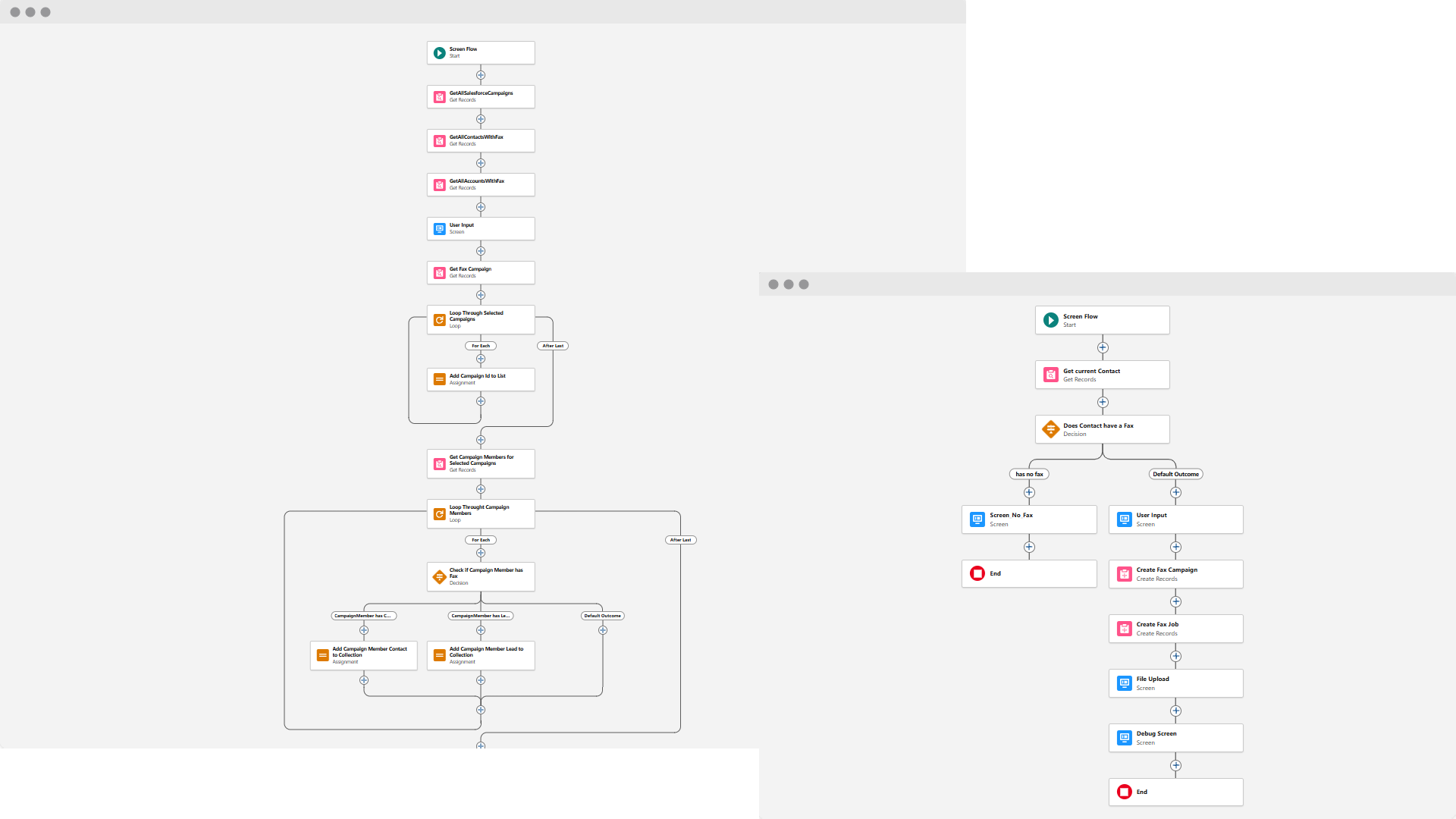Image resolution: width=1456 pixels, height=819 pixels.
Task: Select the Default Outcome label in right flow
Action: (1175, 474)
